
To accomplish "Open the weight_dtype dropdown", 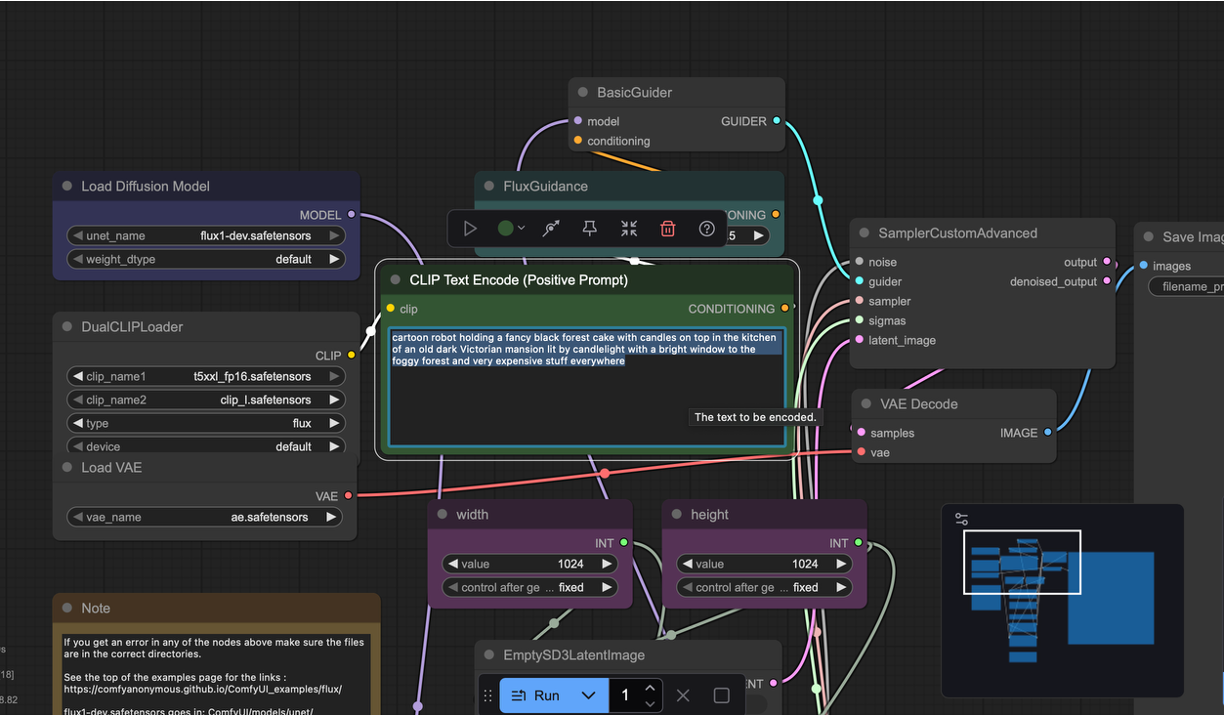I will [x=206, y=259].
